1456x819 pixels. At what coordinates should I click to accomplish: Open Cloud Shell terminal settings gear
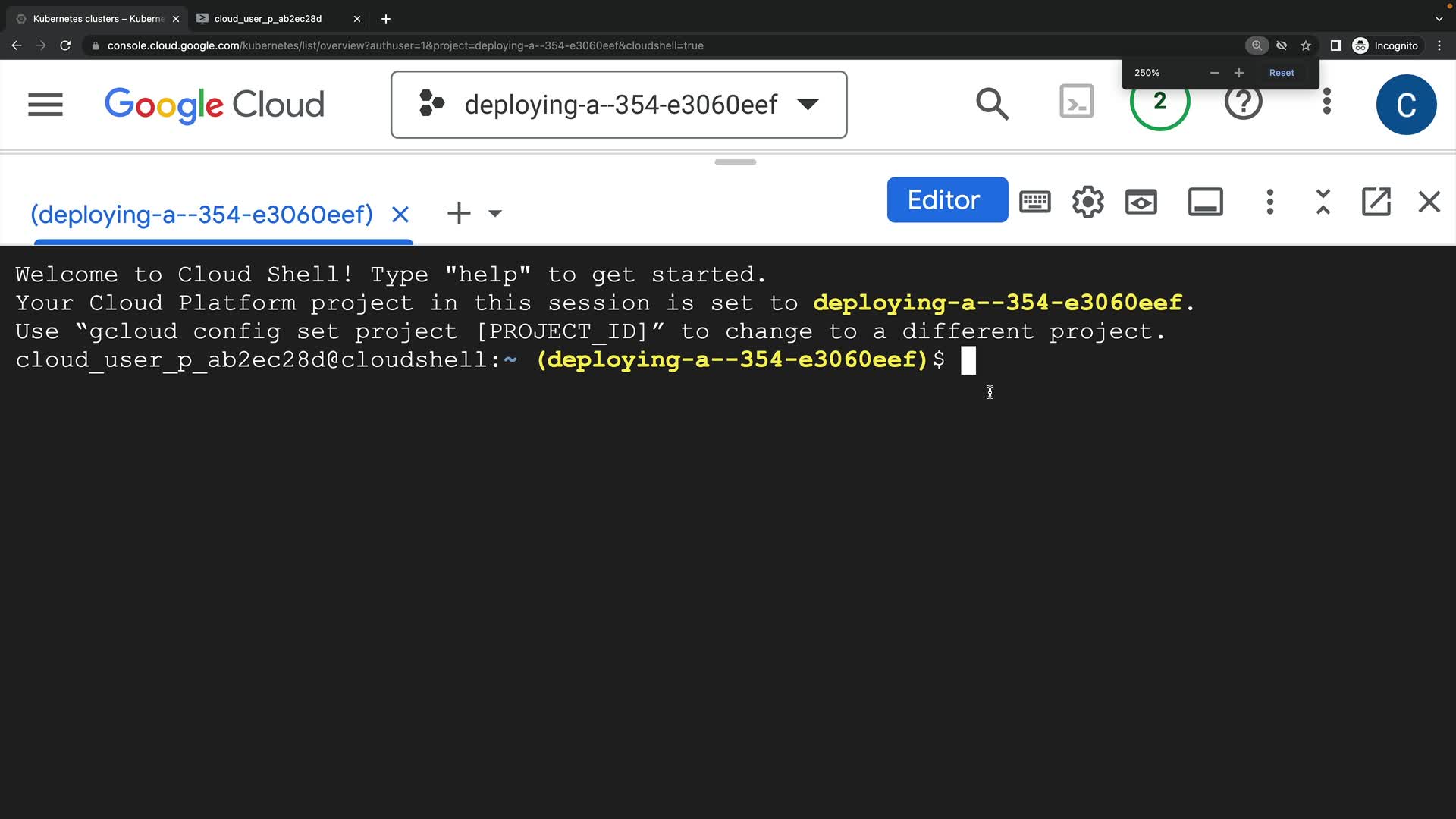click(1087, 202)
